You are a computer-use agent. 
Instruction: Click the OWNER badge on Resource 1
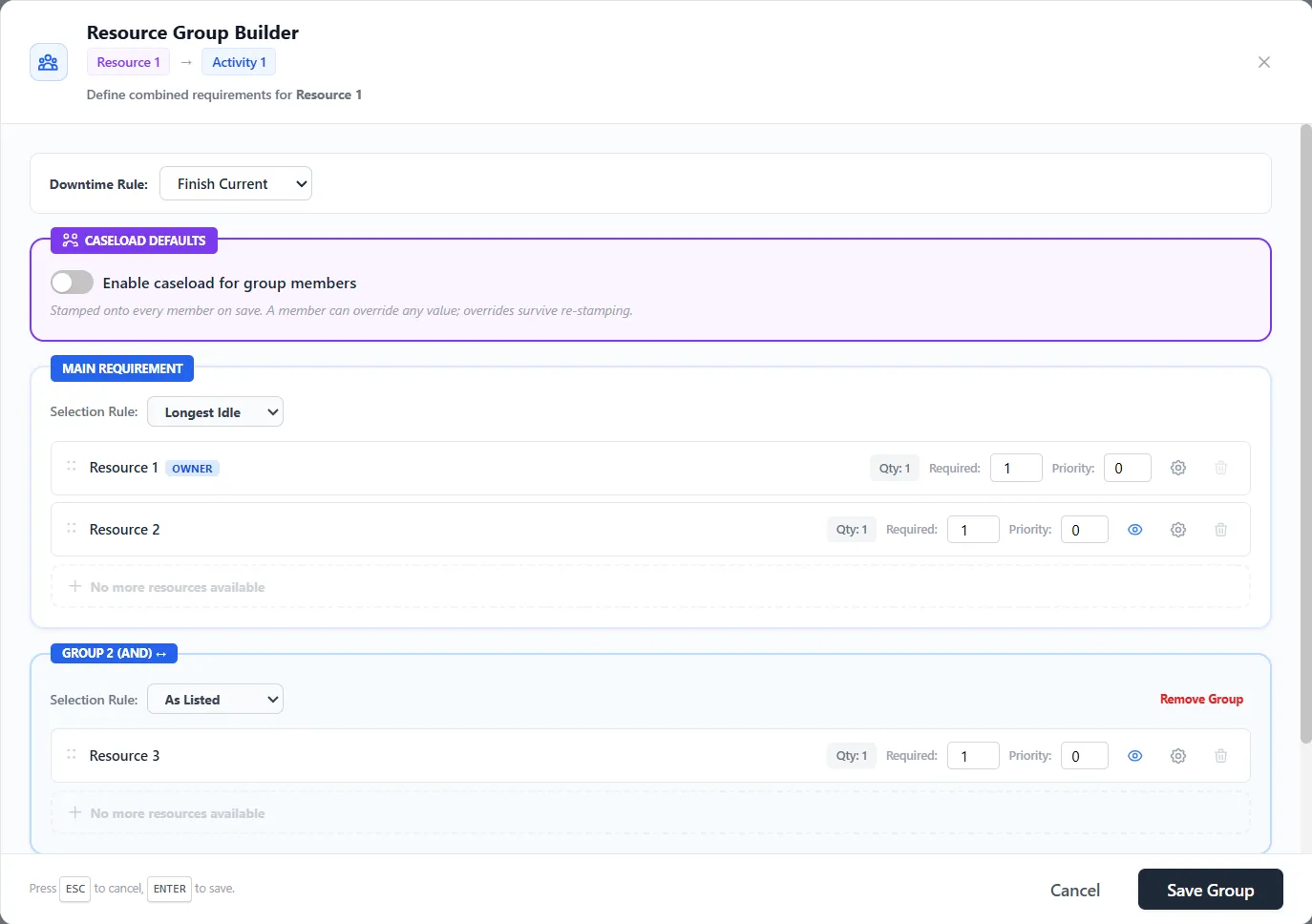tap(192, 469)
